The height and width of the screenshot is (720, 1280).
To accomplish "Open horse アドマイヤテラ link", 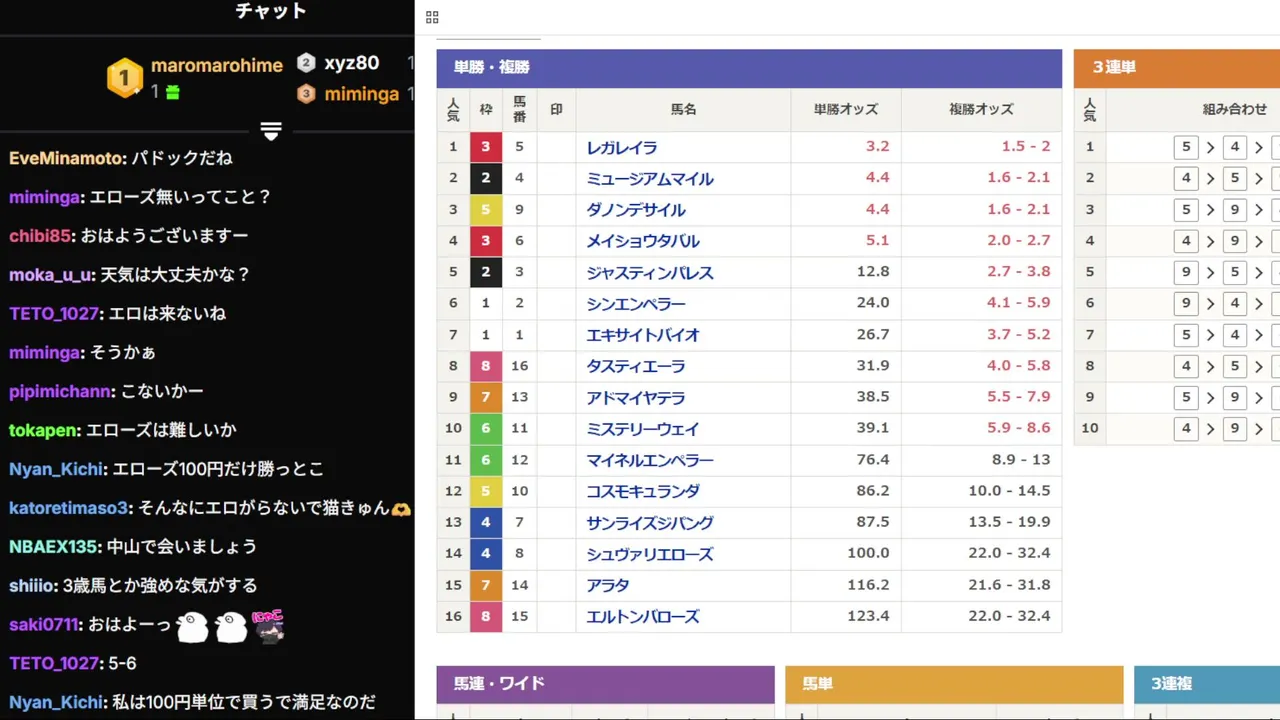I will (635, 398).
